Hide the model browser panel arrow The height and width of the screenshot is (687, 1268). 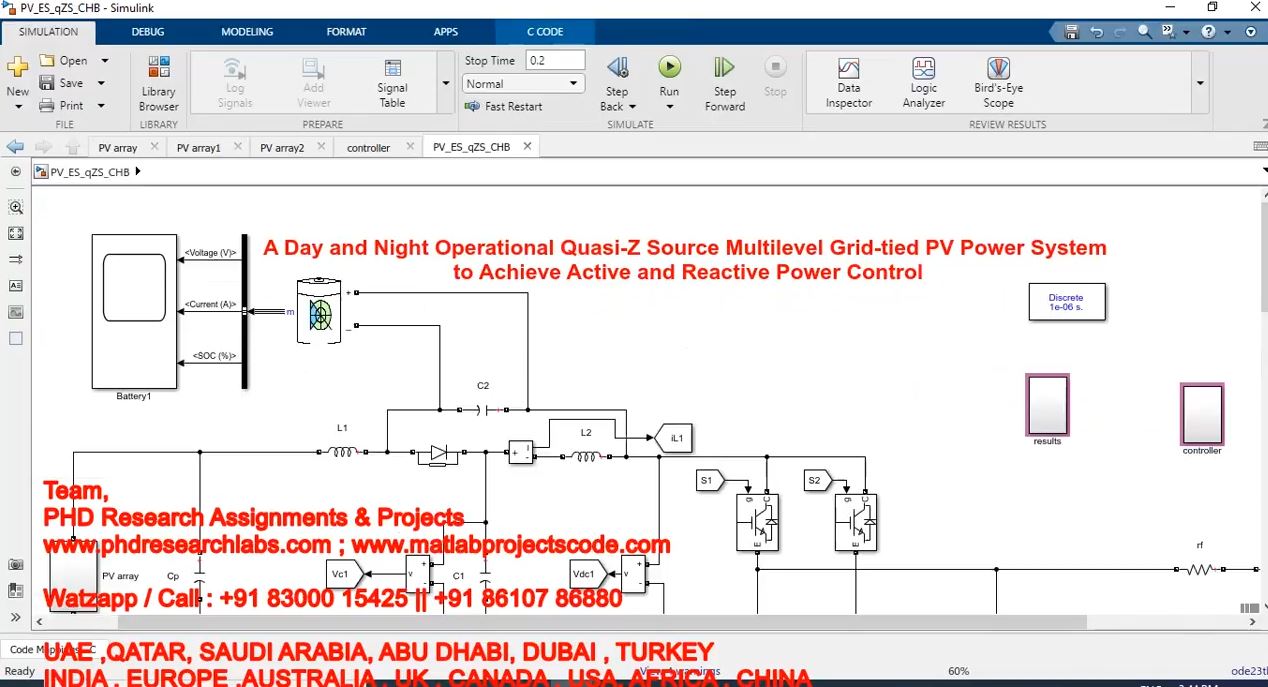tap(15, 171)
